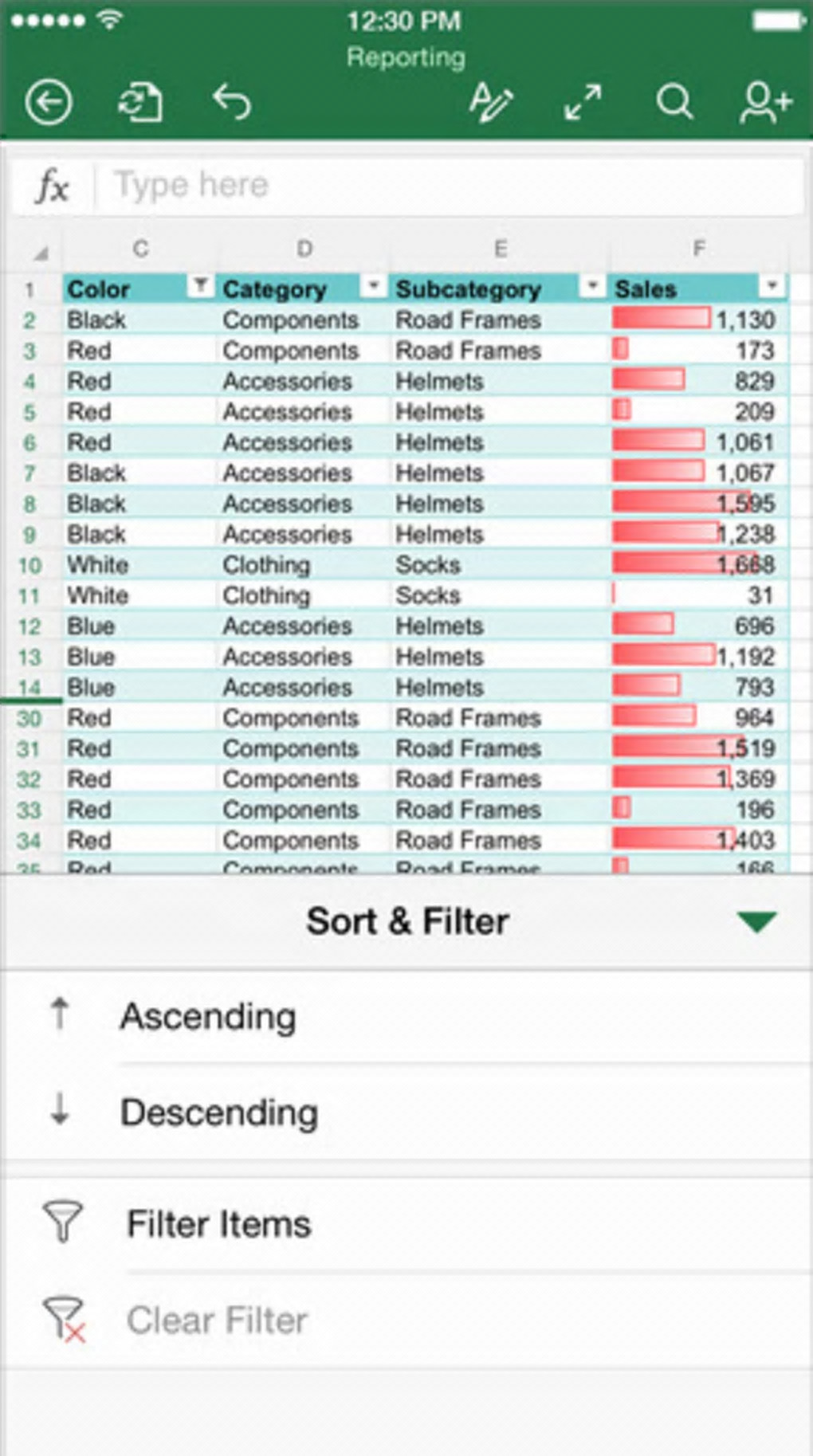Open the Sales column filter dropdown
Screen dimensions: 813x1456
coord(772,285)
